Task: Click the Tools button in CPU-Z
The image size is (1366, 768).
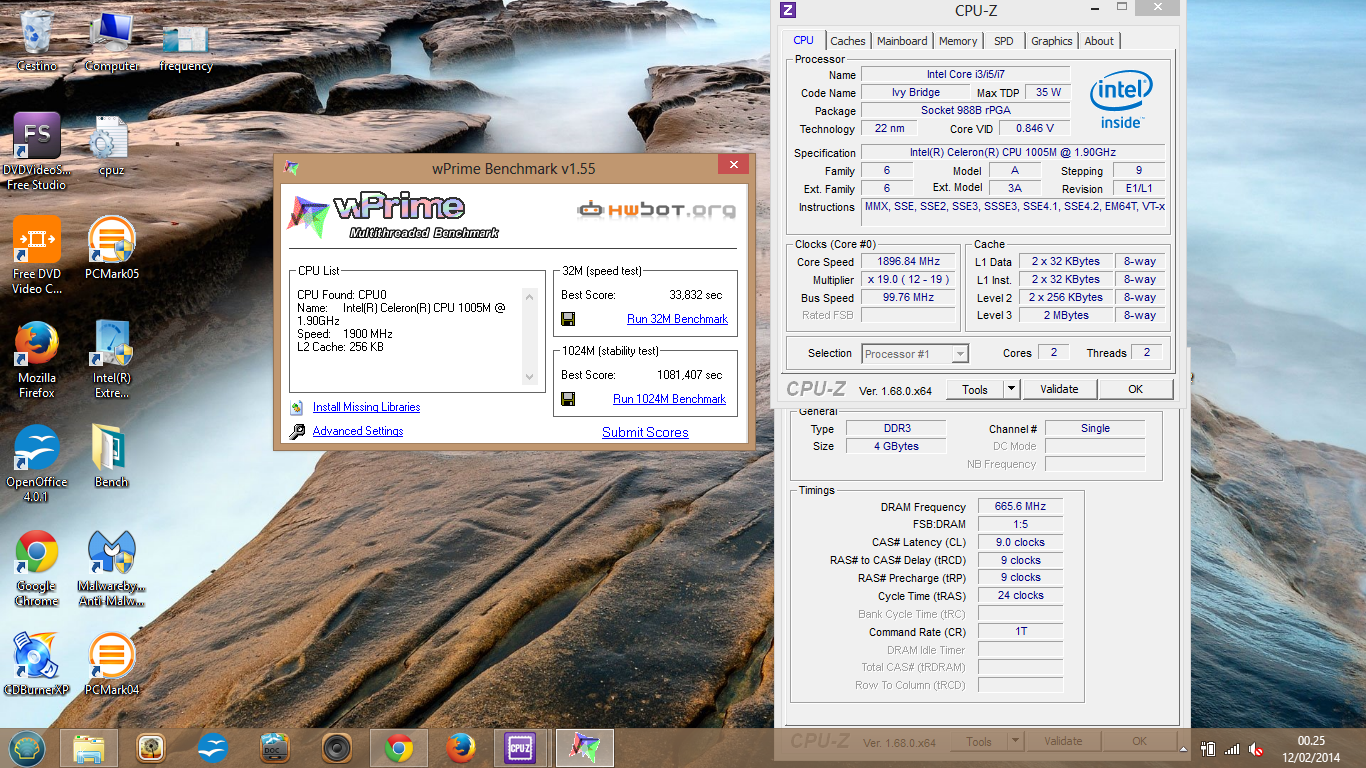Action: tap(975, 390)
